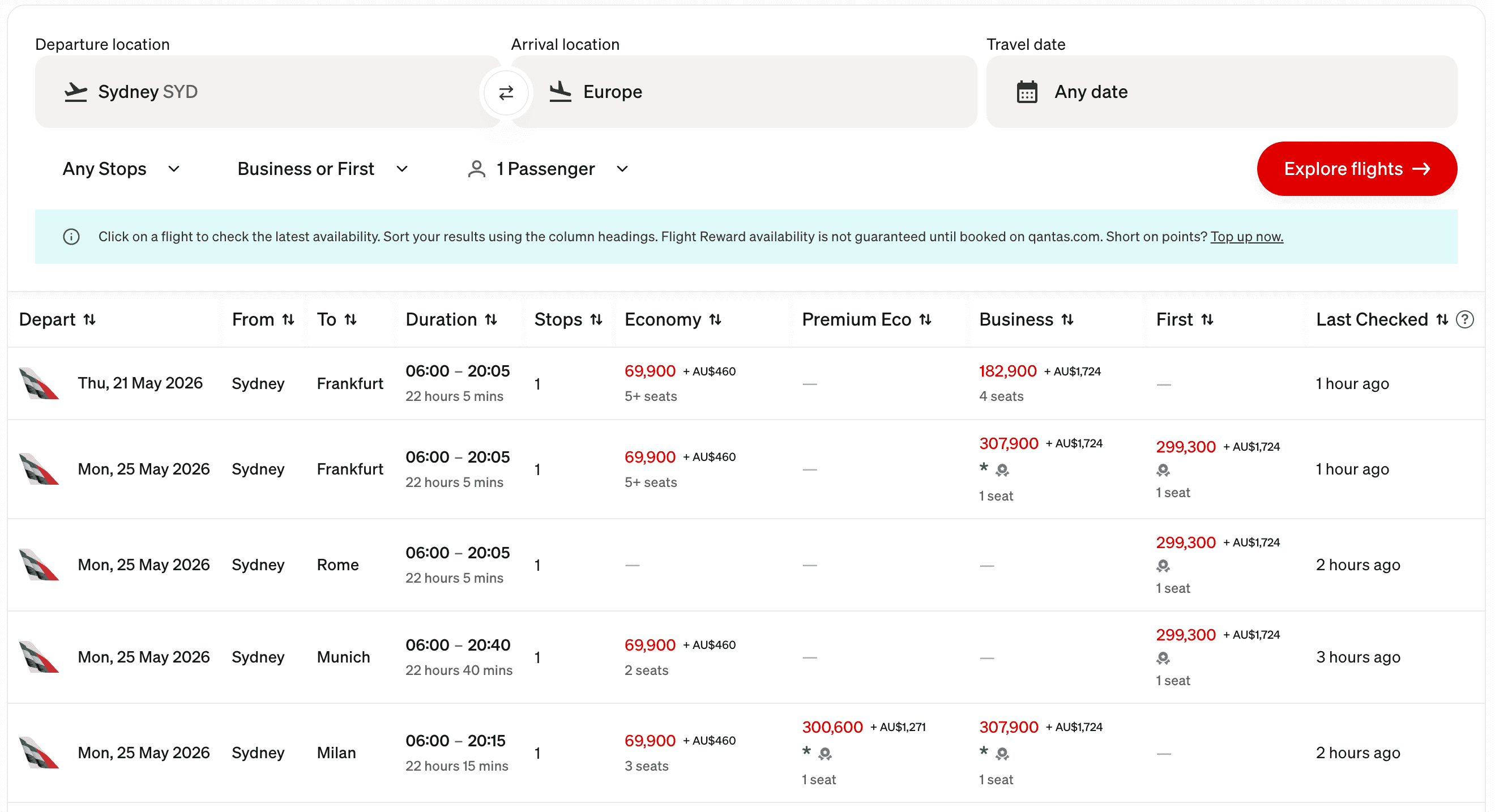Viewport: 1495px width, 812px height.
Task: Open the calendar icon for travel date
Action: [x=1027, y=92]
